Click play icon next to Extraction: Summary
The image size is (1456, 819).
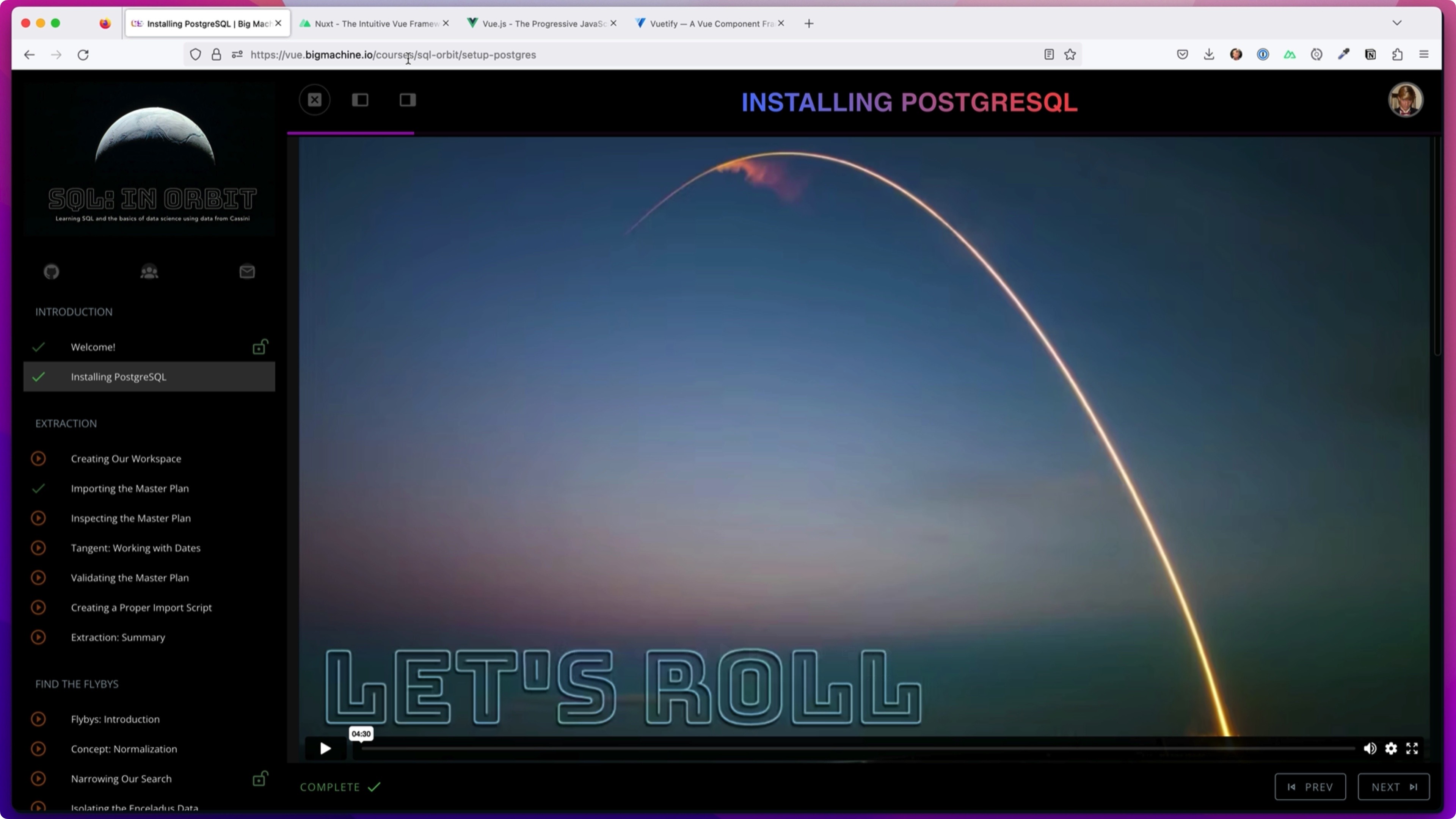pyautogui.click(x=38, y=637)
